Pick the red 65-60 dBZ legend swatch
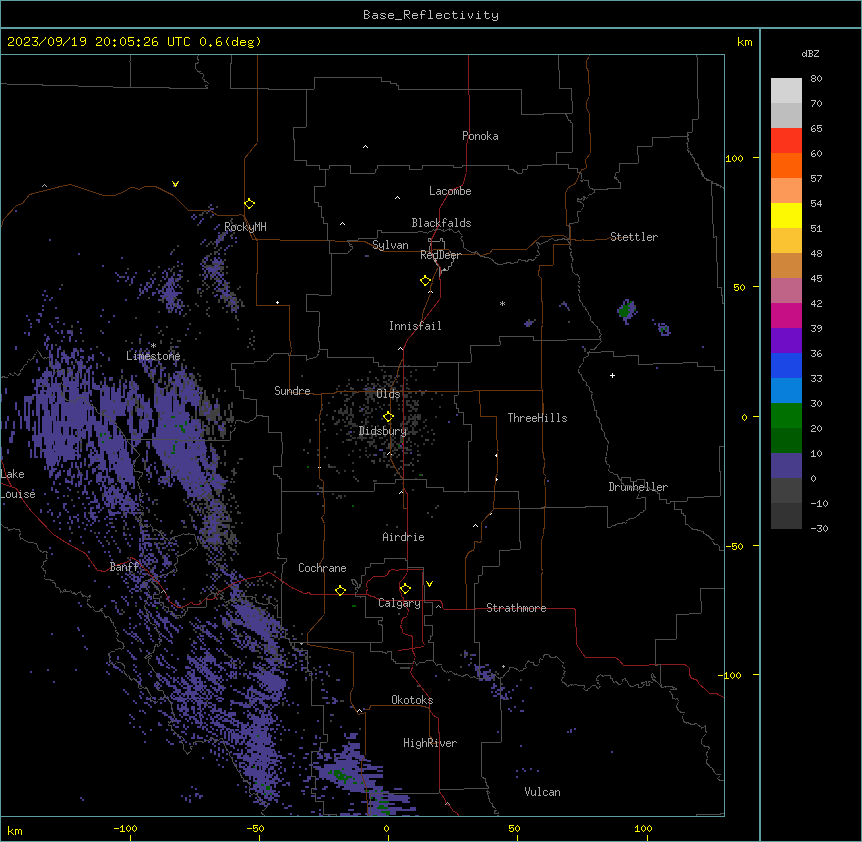The width and height of the screenshot is (862, 842). 786,140
